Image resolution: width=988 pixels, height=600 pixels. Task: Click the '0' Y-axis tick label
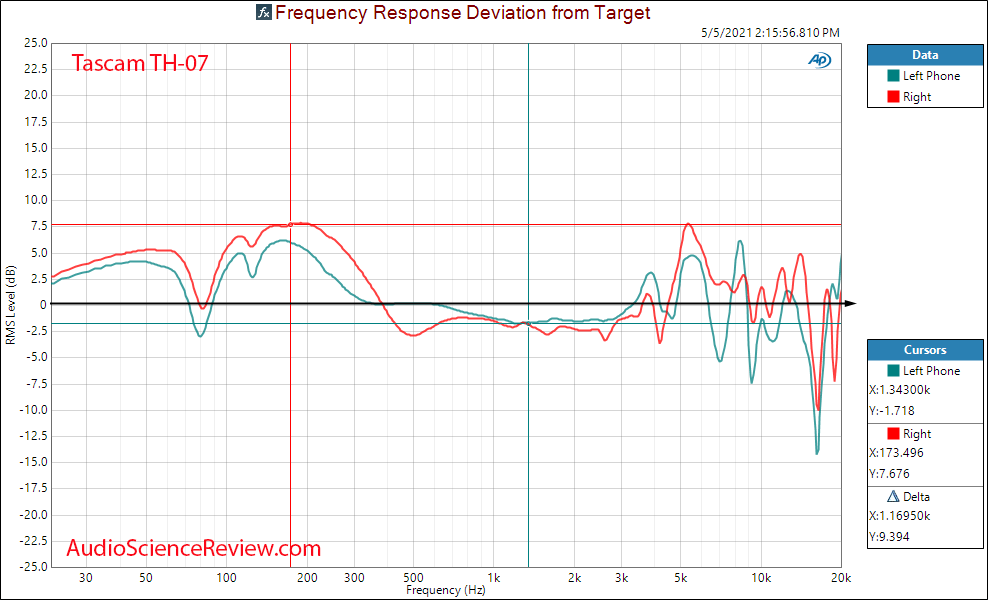(x=43, y=304)
